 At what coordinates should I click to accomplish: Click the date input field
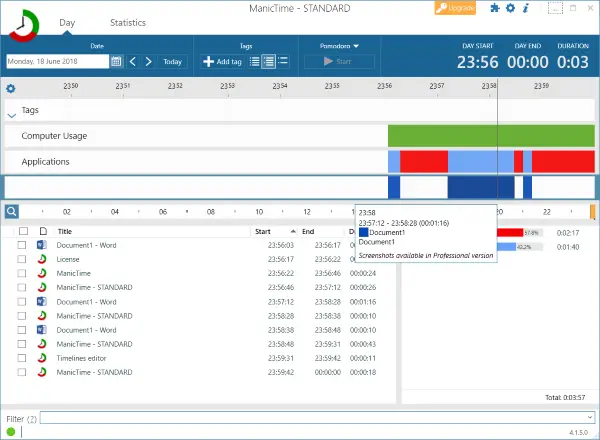tap(58, 61)
